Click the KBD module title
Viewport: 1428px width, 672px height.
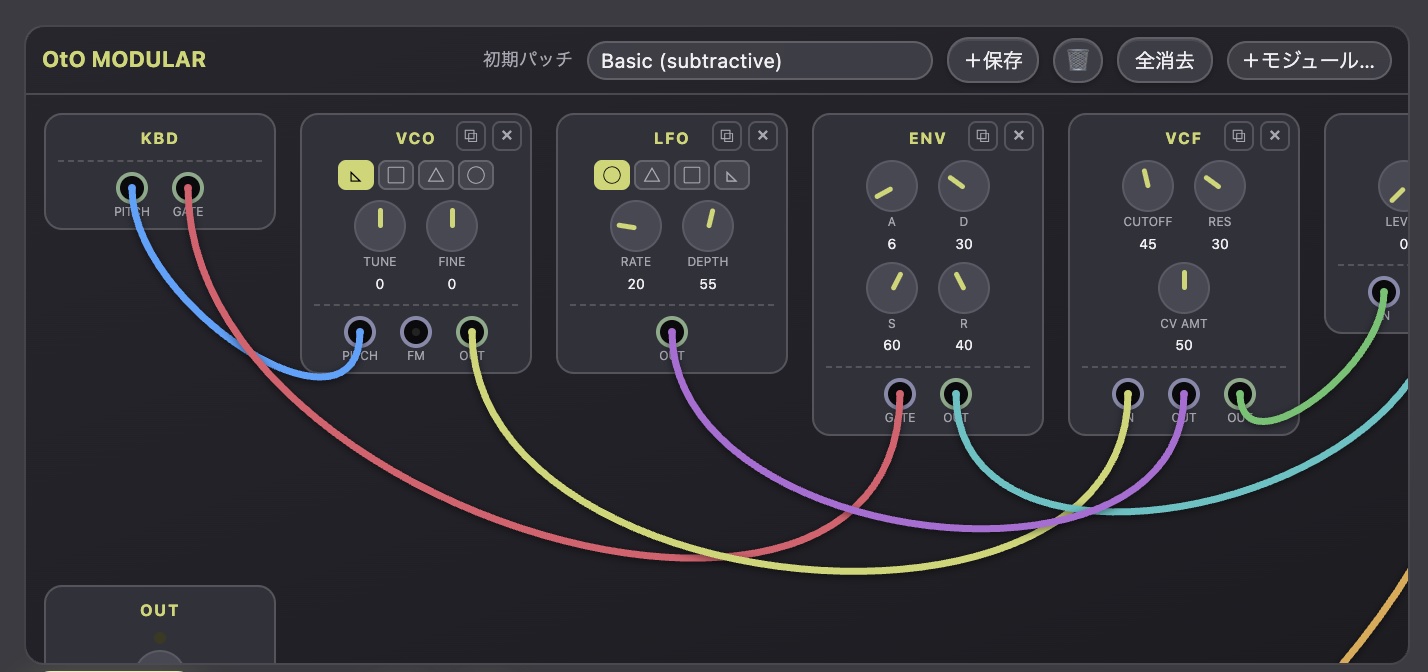tap(160, 138)
